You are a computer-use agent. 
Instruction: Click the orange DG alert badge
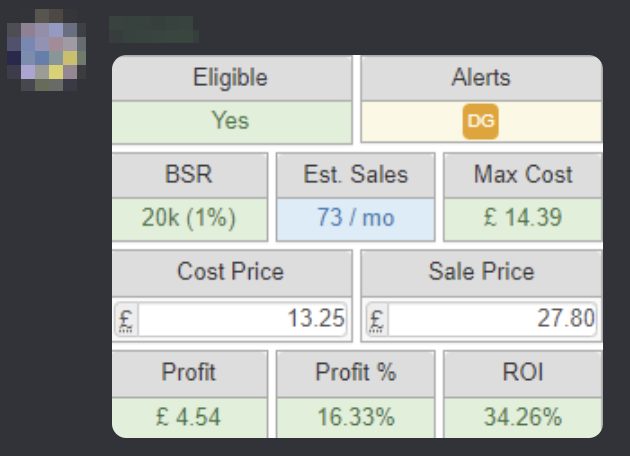(481, 121)
